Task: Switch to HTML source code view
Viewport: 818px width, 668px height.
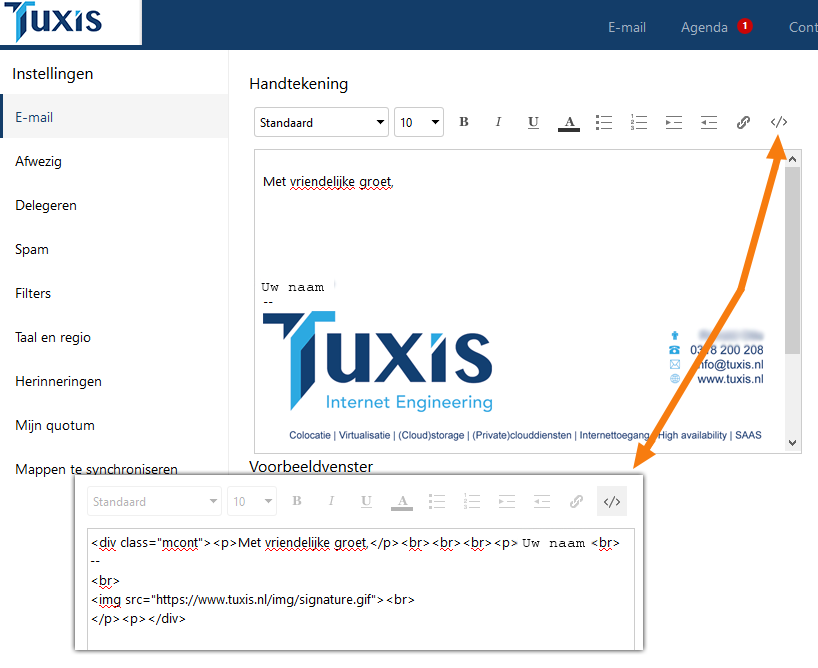Action: pos(779,122)
